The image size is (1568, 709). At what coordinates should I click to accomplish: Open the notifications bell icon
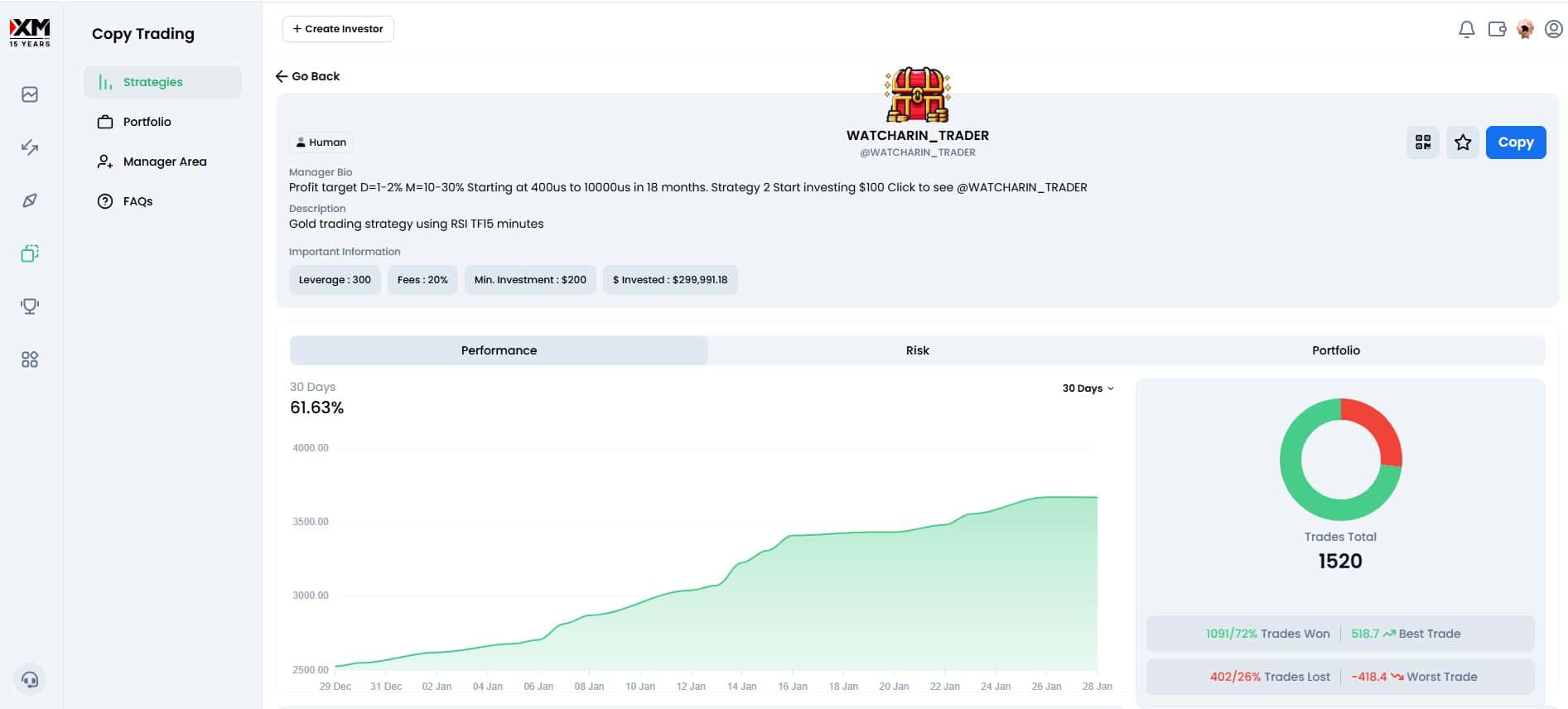(1466, 29)
